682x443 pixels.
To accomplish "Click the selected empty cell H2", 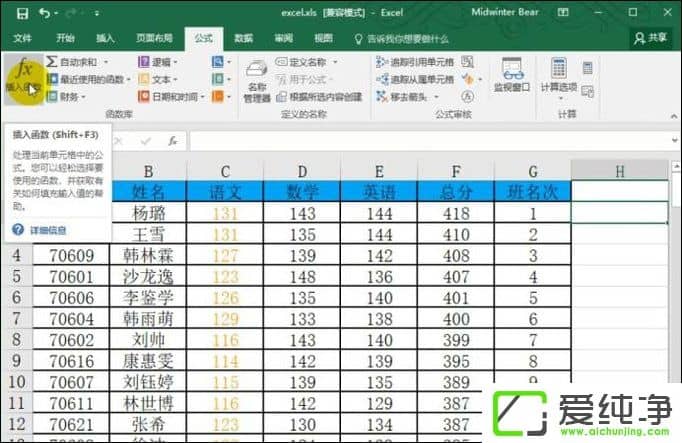I will click(x=620, y=213).
